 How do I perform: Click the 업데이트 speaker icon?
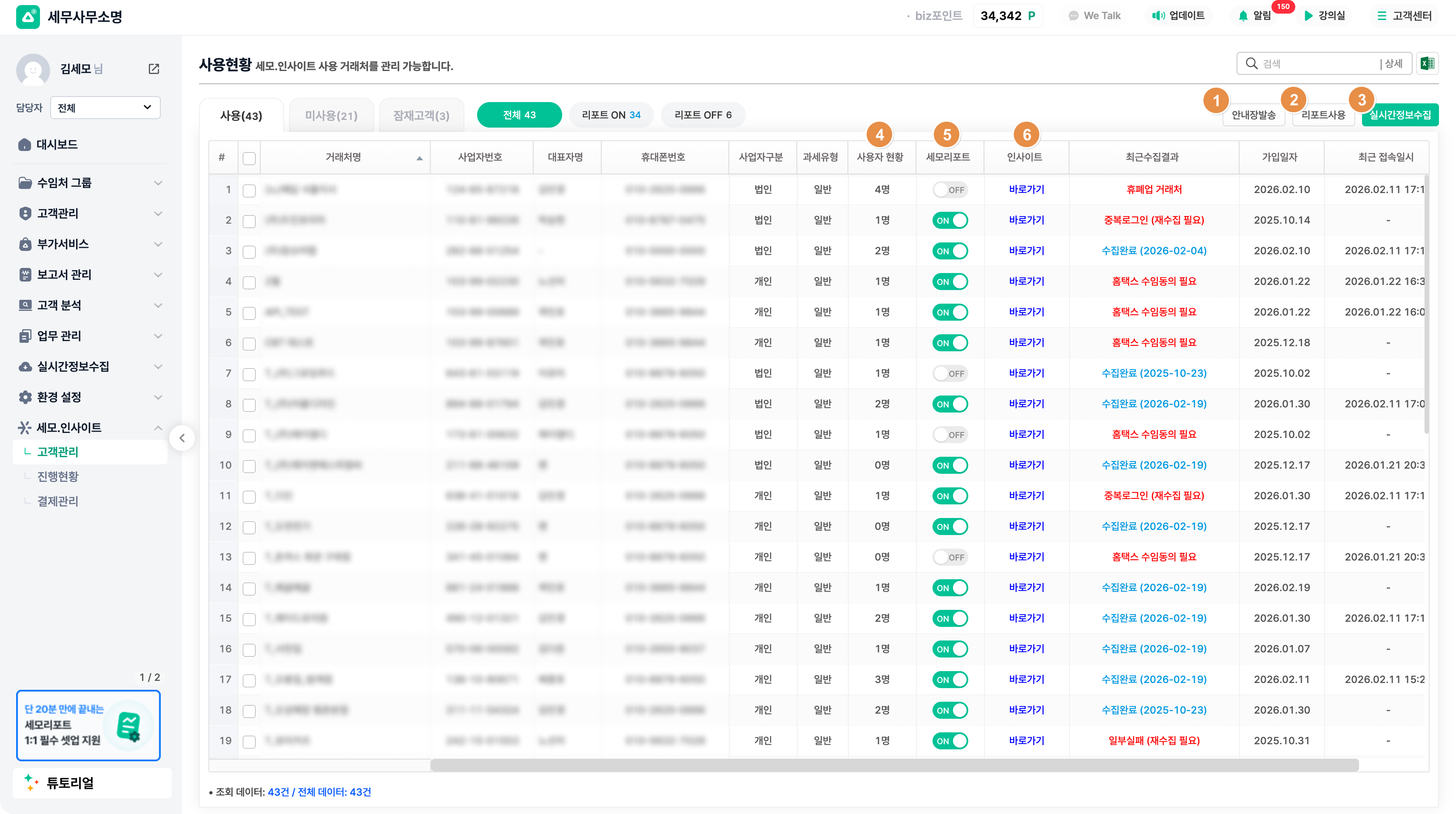click(x=1158, y=16)
